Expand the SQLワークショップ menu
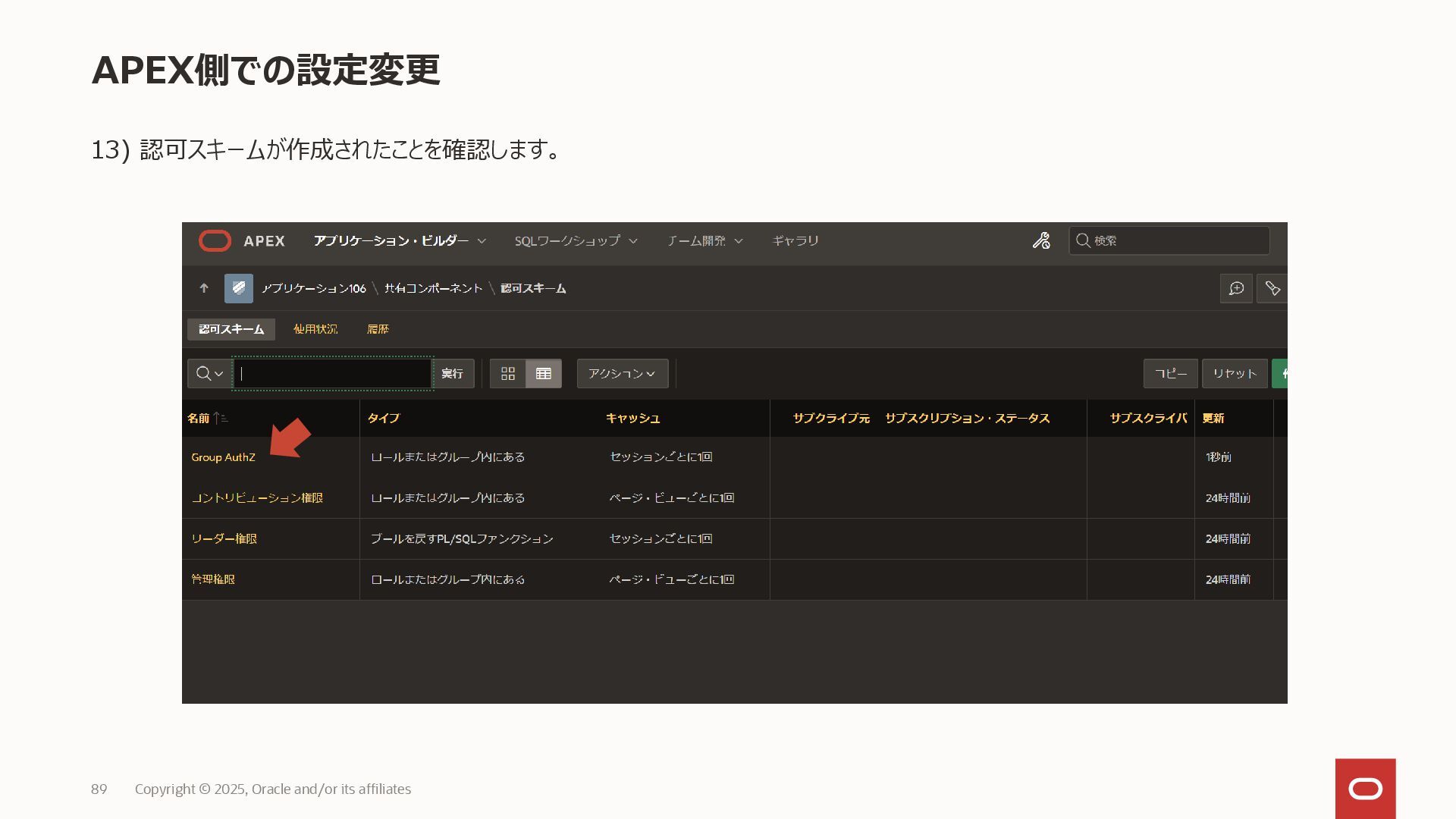 click(576, 241)
